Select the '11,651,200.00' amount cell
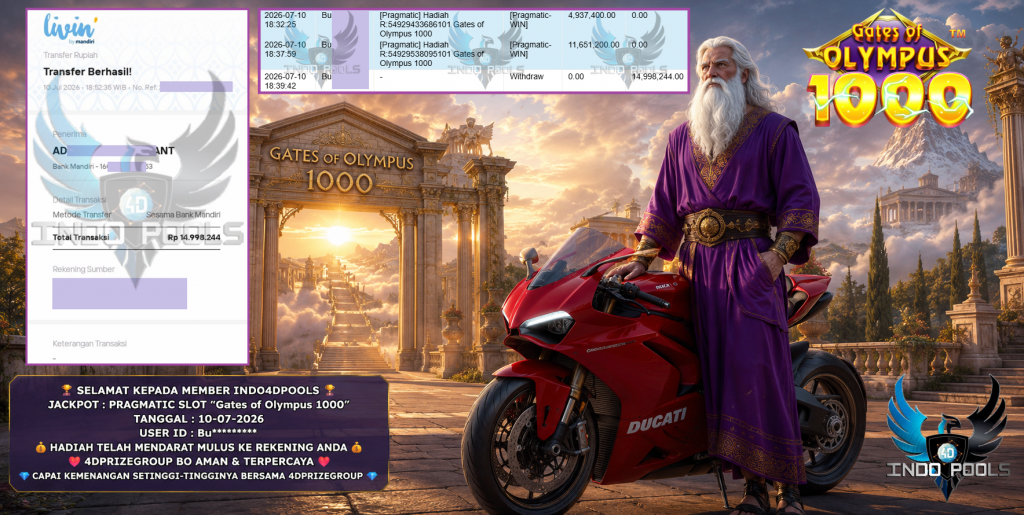The height and width of the screenshot is (515, 1024). [x=594, y=44]
